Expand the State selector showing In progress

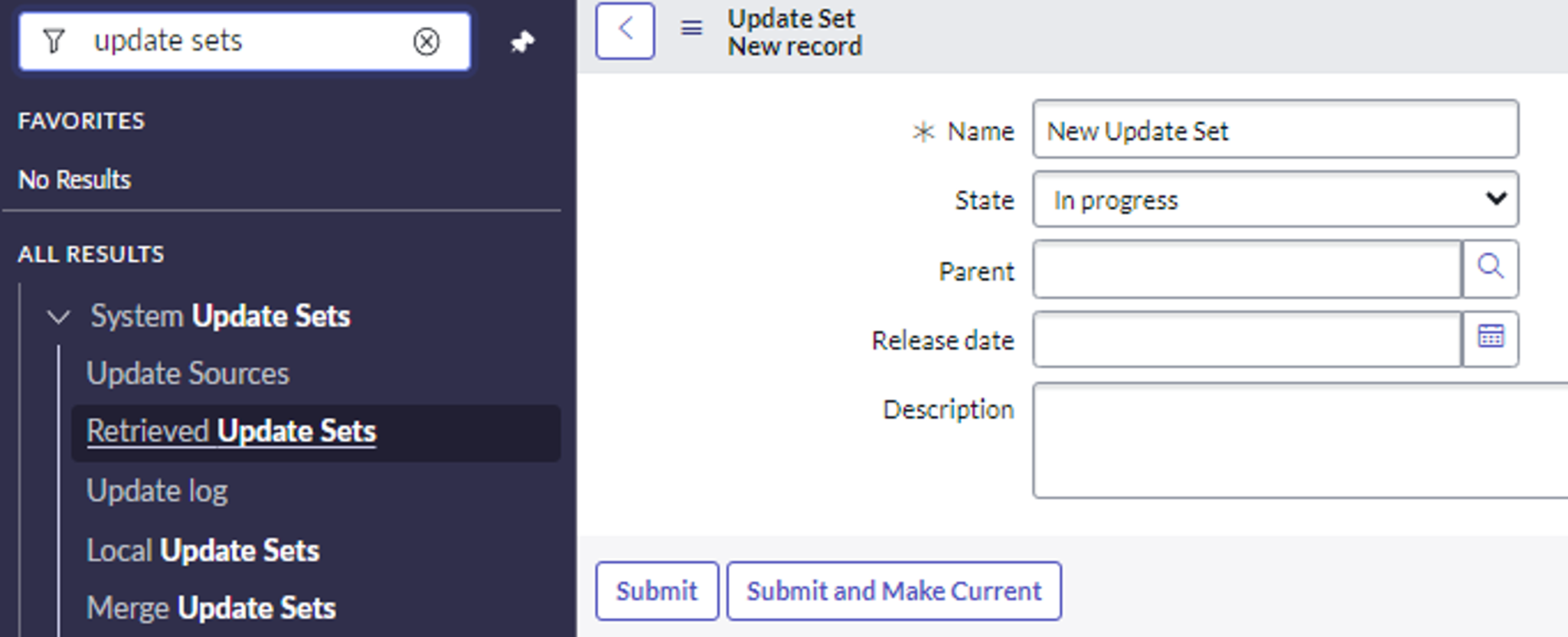click(1275, 200)
